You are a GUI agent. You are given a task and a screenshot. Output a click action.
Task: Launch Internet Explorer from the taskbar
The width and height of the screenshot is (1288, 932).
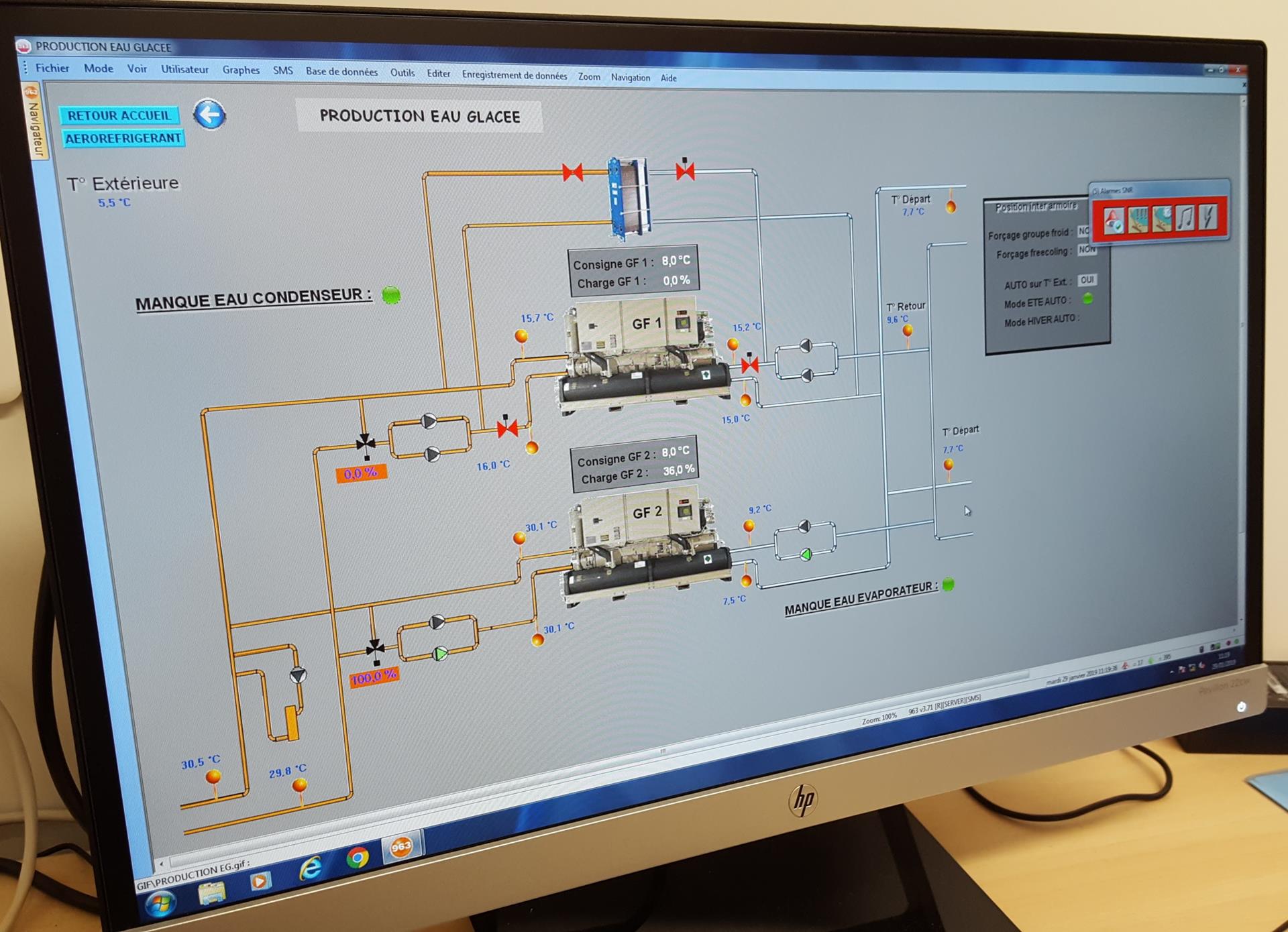(x=310, y=868)
